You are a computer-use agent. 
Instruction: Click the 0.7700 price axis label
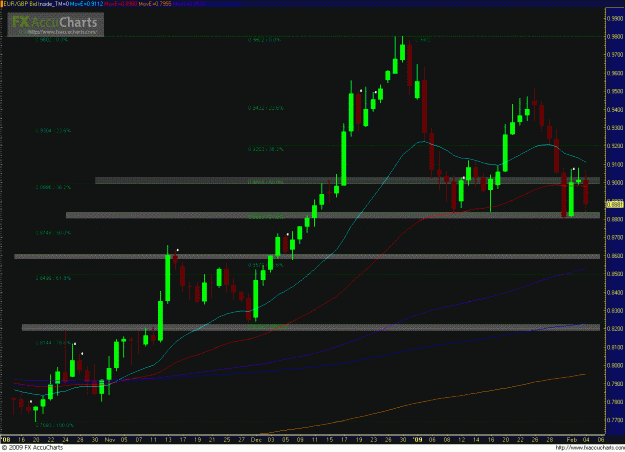[x=616, y=420]
